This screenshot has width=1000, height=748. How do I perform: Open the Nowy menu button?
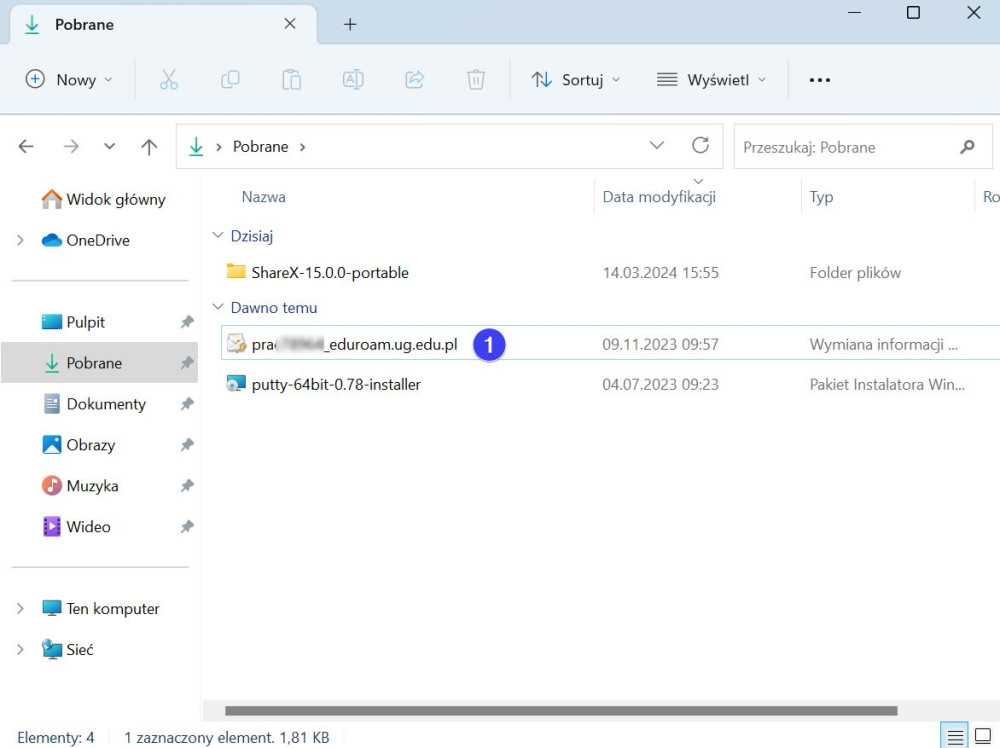point(69,80)
